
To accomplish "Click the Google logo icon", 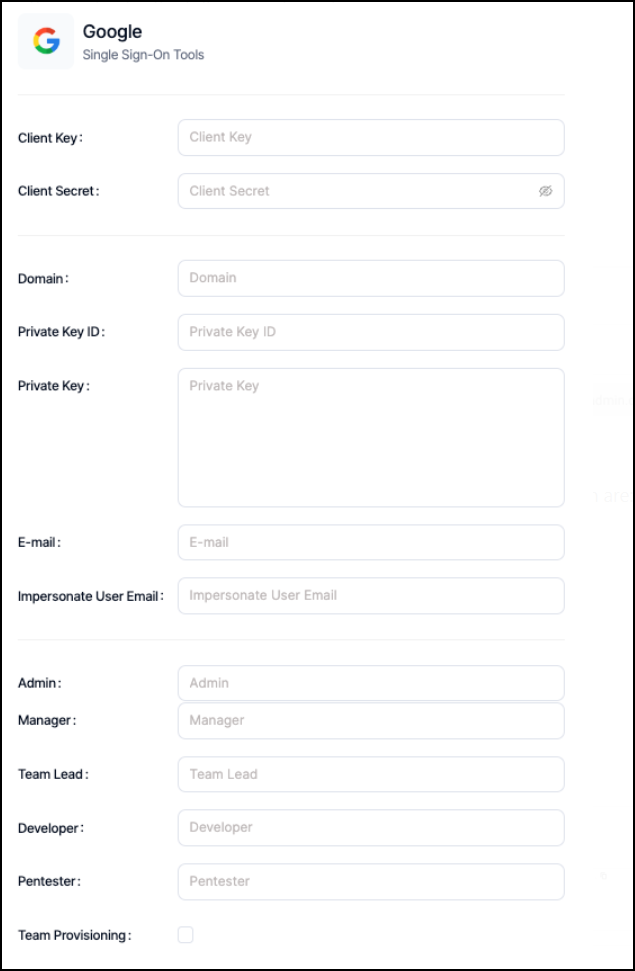I will click(45, 42).
